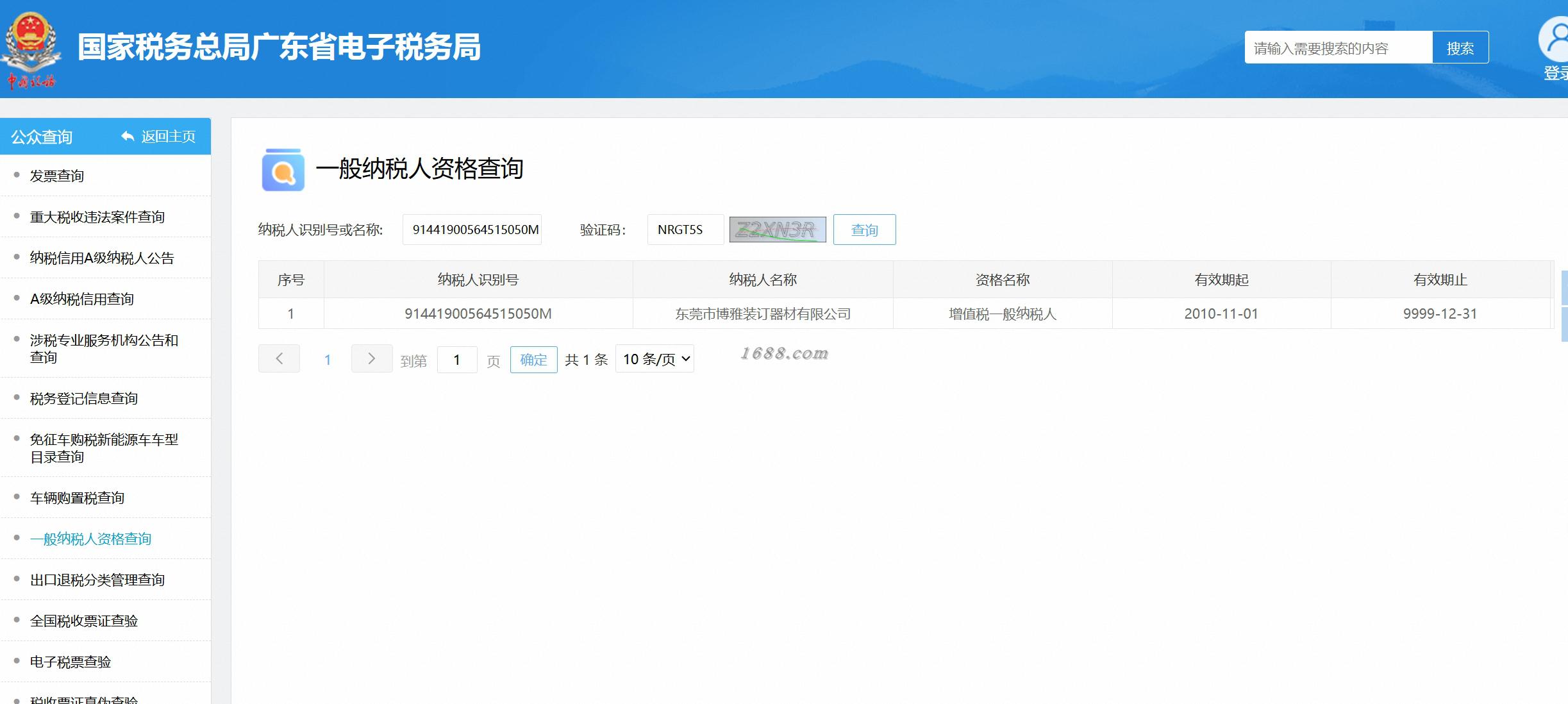Click the 返回主页 link
Viewport: 1568px width, 704px height.
pos(168,136)
